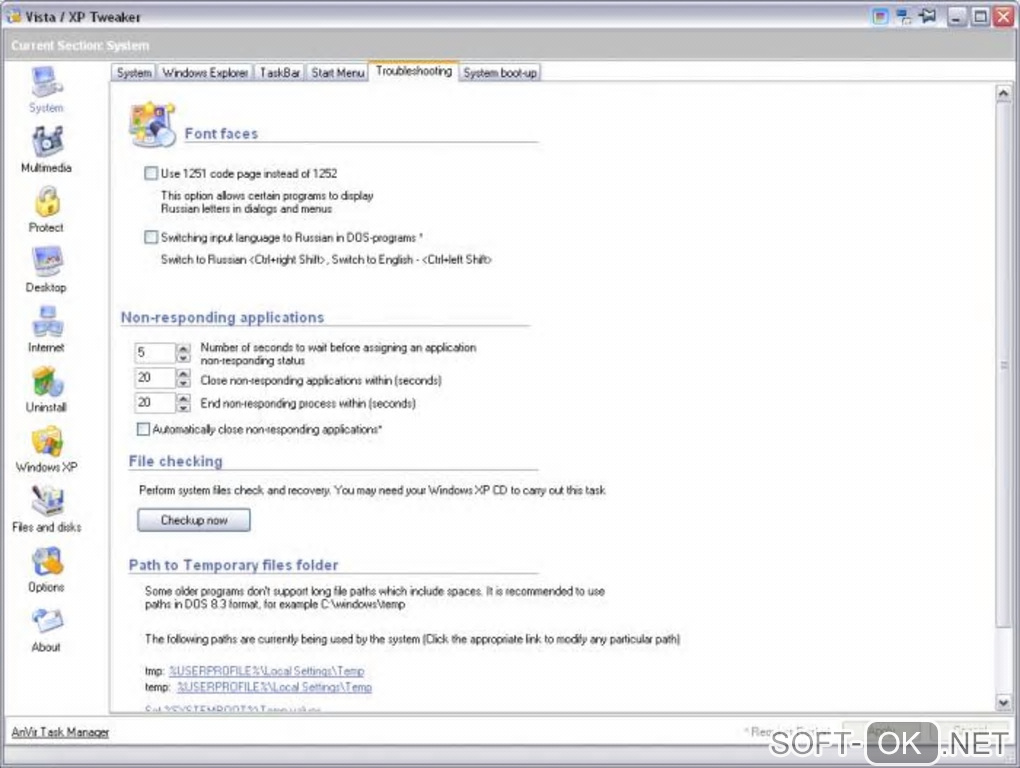Image resolution: width=1020 pixels, height=768 pixels.
Task: Switch to the Start Menu tab
Action: pos(338,73)
